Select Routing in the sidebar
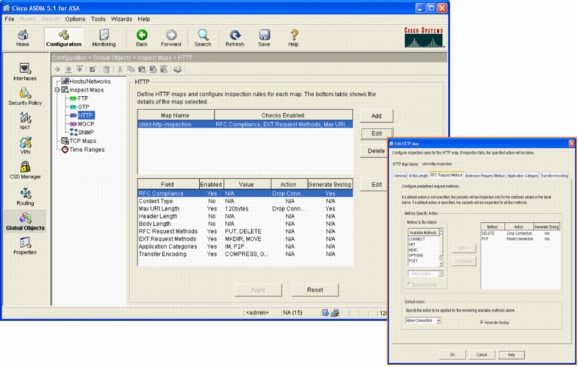 [x=25, y=197]
